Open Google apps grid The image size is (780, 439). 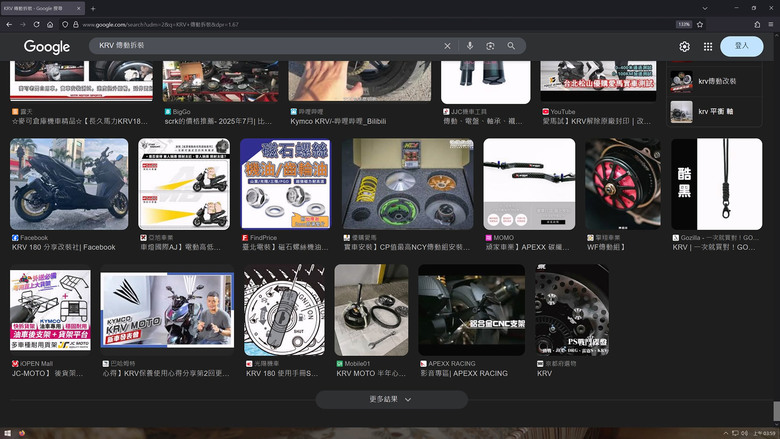(x=708, y=46)
